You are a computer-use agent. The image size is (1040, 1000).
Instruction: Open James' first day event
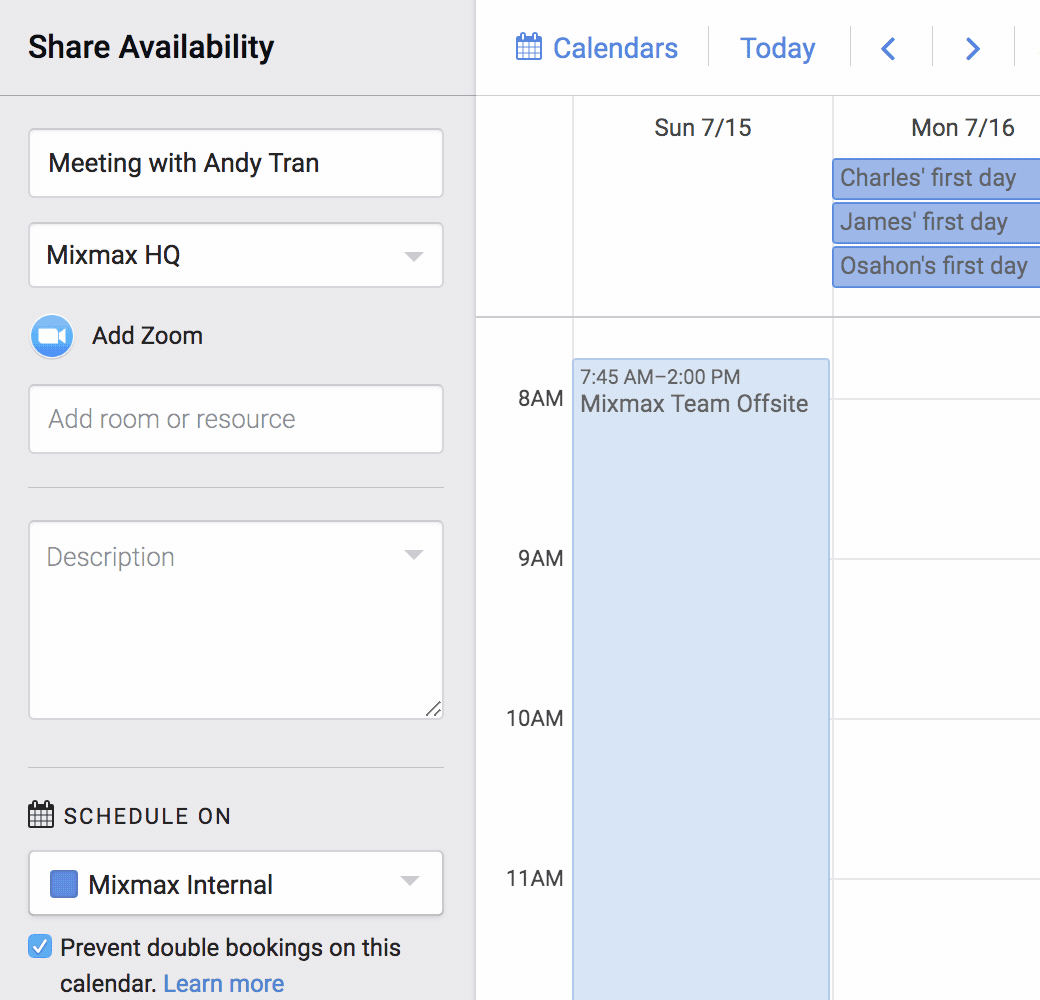pyautogui.click(x=936, y=222)
